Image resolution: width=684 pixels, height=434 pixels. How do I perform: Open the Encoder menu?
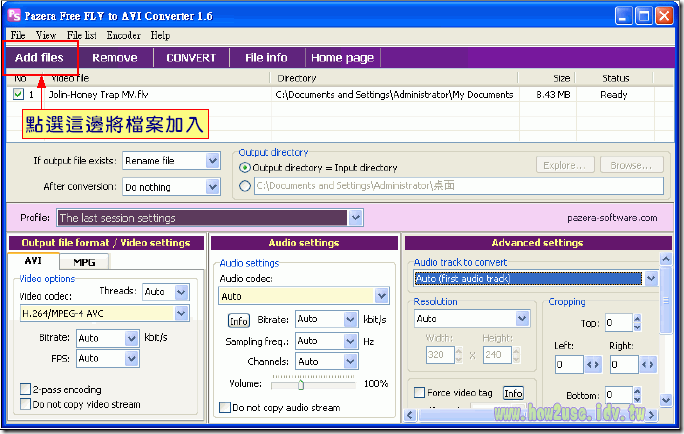tap(123, 35)
